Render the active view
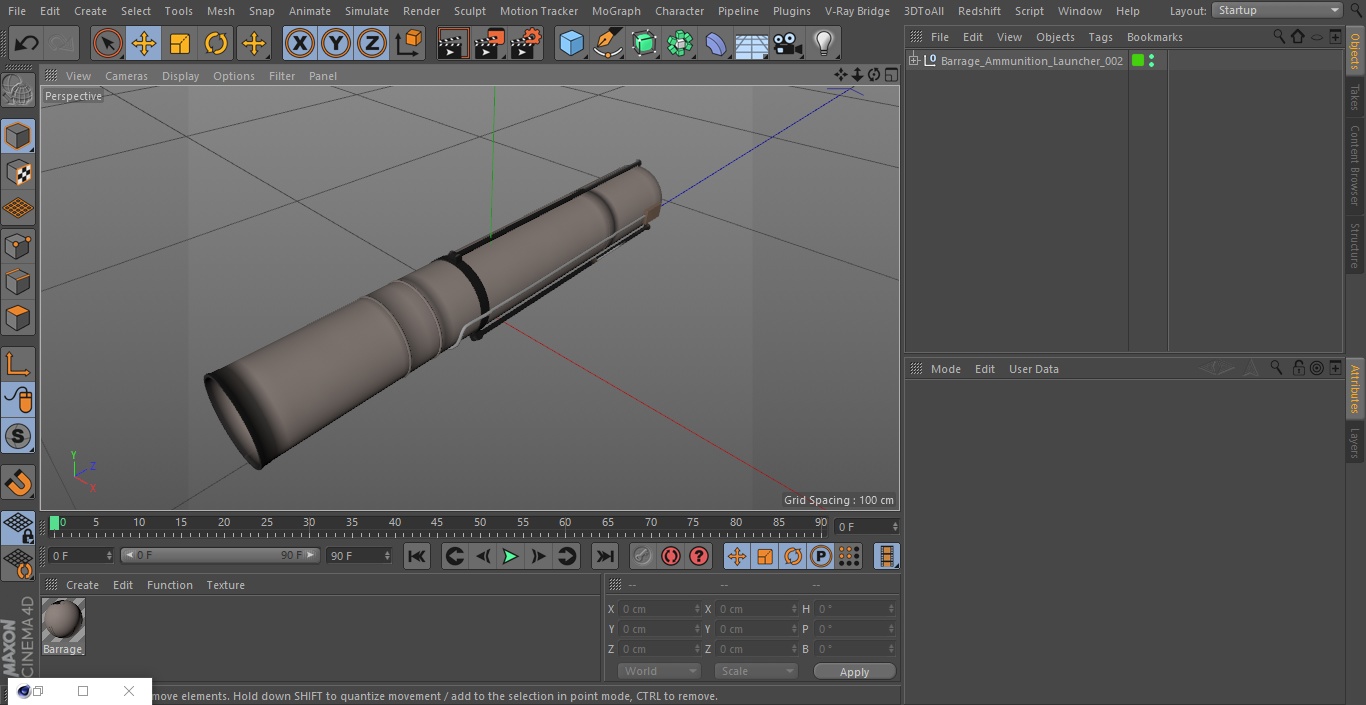The width and height of the screenshot is (1366, 705). coord(453,43)
